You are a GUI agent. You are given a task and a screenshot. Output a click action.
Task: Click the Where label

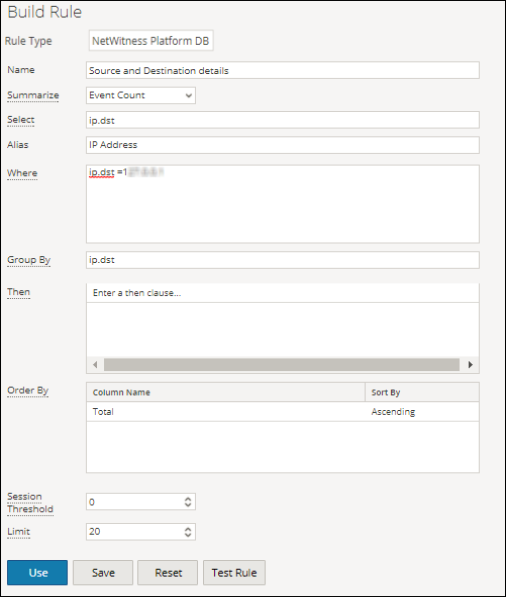pos(22,173)
